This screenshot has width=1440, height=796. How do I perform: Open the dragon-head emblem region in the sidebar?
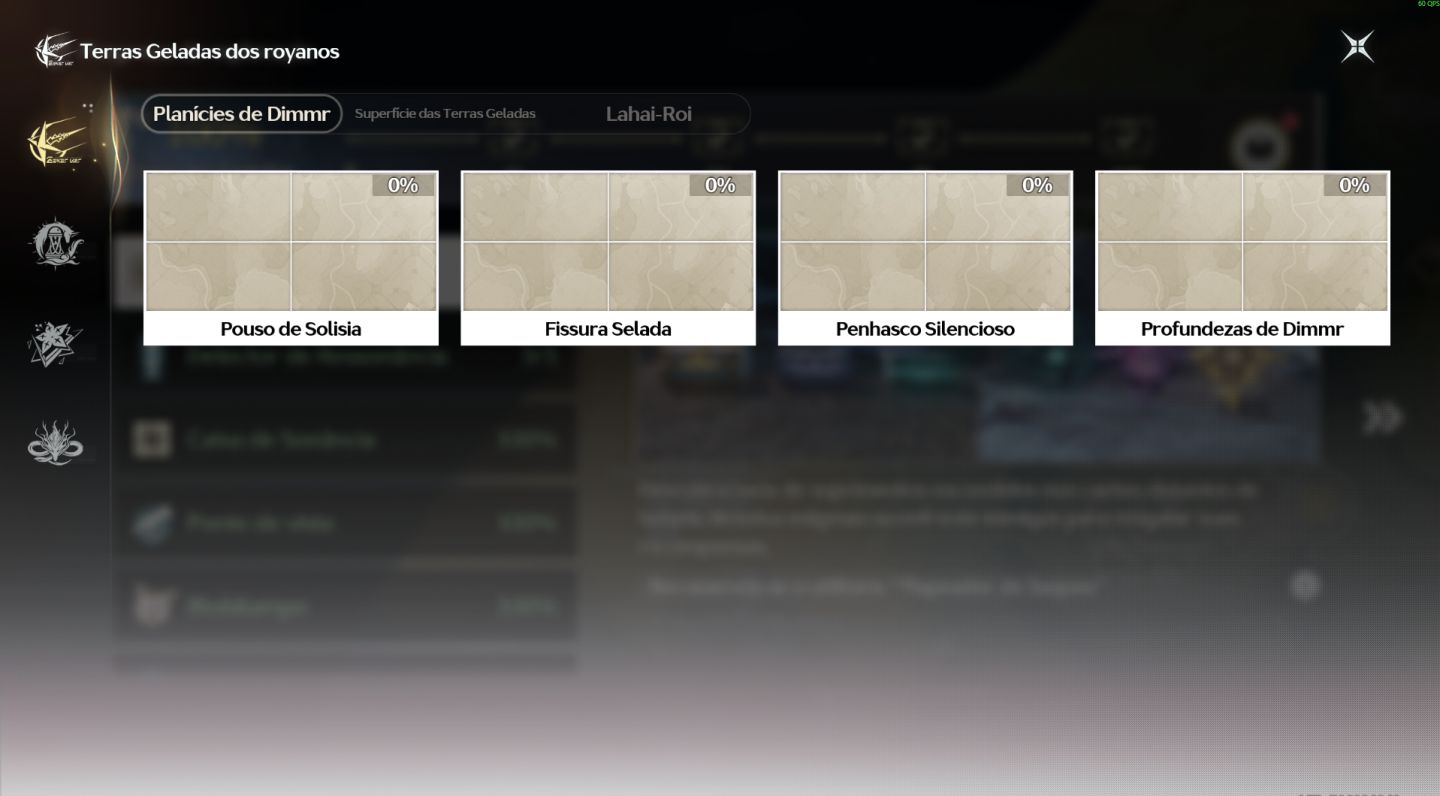tap(55, 442)
